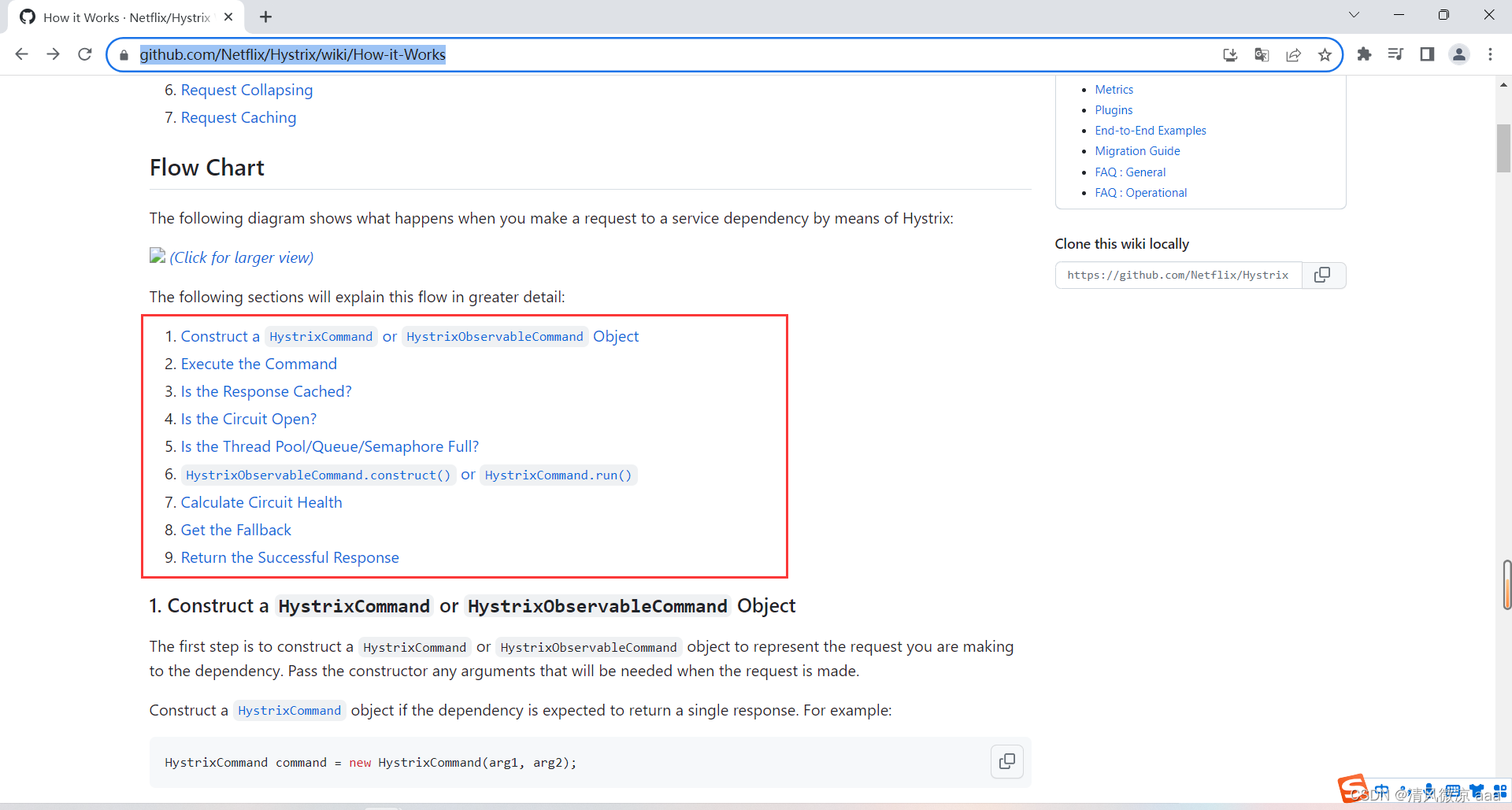Click HystrixObservableCommand.construct() link
Image resolution: width=1512 pixels, height=810 pixels.
click(x=318, y=475)
